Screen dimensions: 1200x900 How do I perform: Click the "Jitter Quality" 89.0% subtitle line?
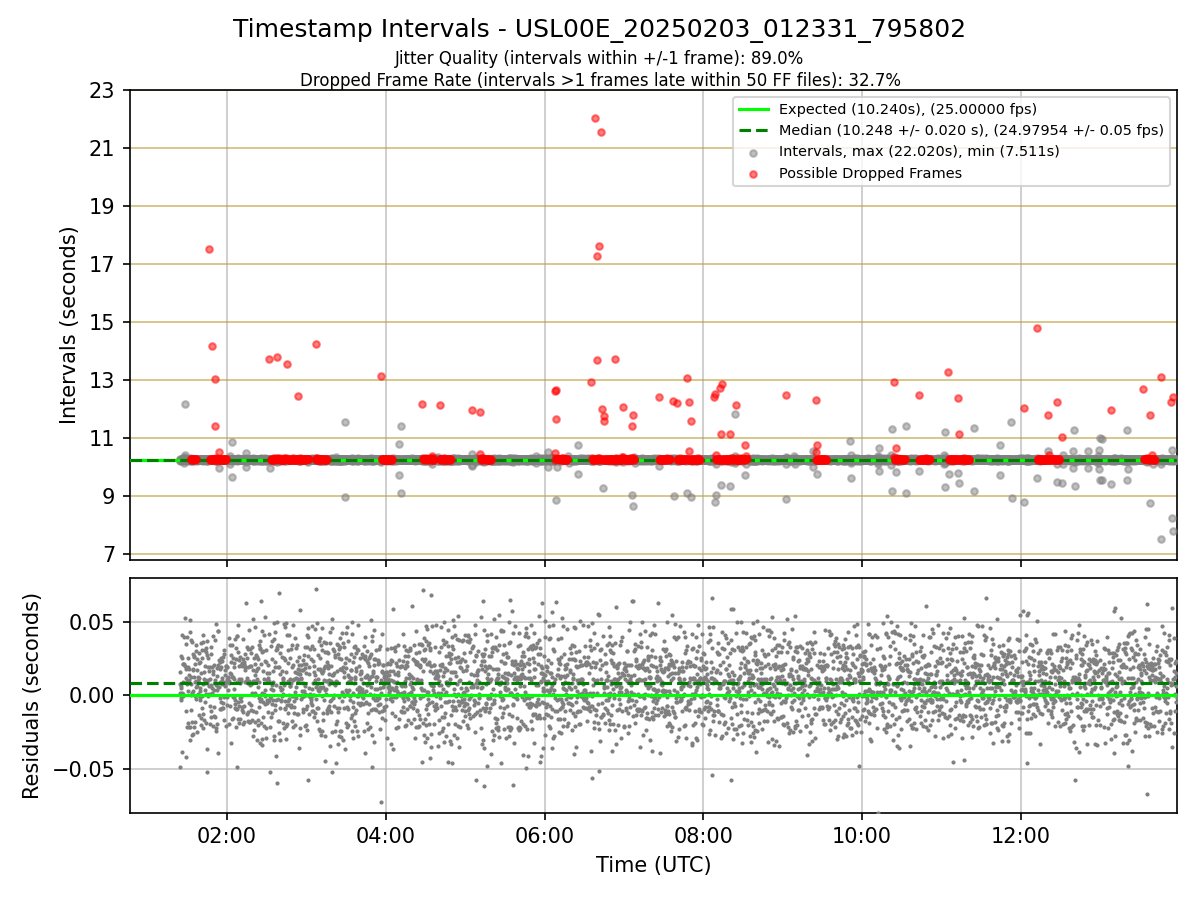click(x=599, y=58)
